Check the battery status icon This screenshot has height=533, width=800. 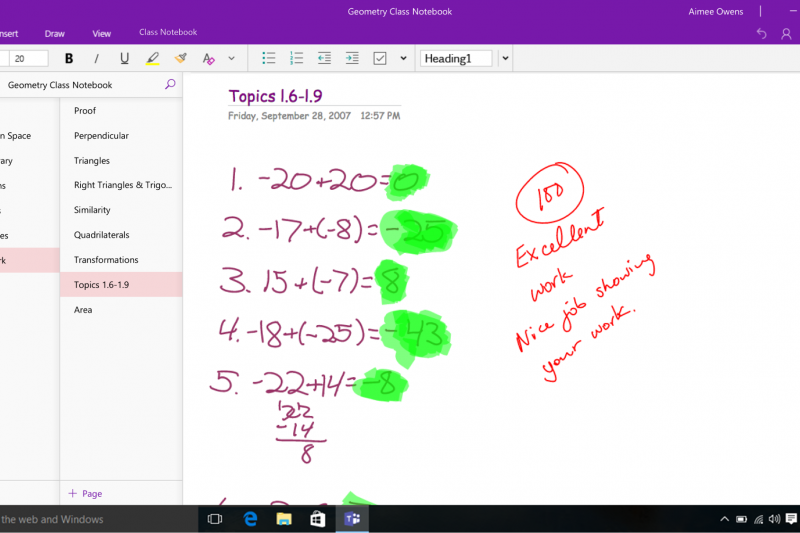pos(741,519)
